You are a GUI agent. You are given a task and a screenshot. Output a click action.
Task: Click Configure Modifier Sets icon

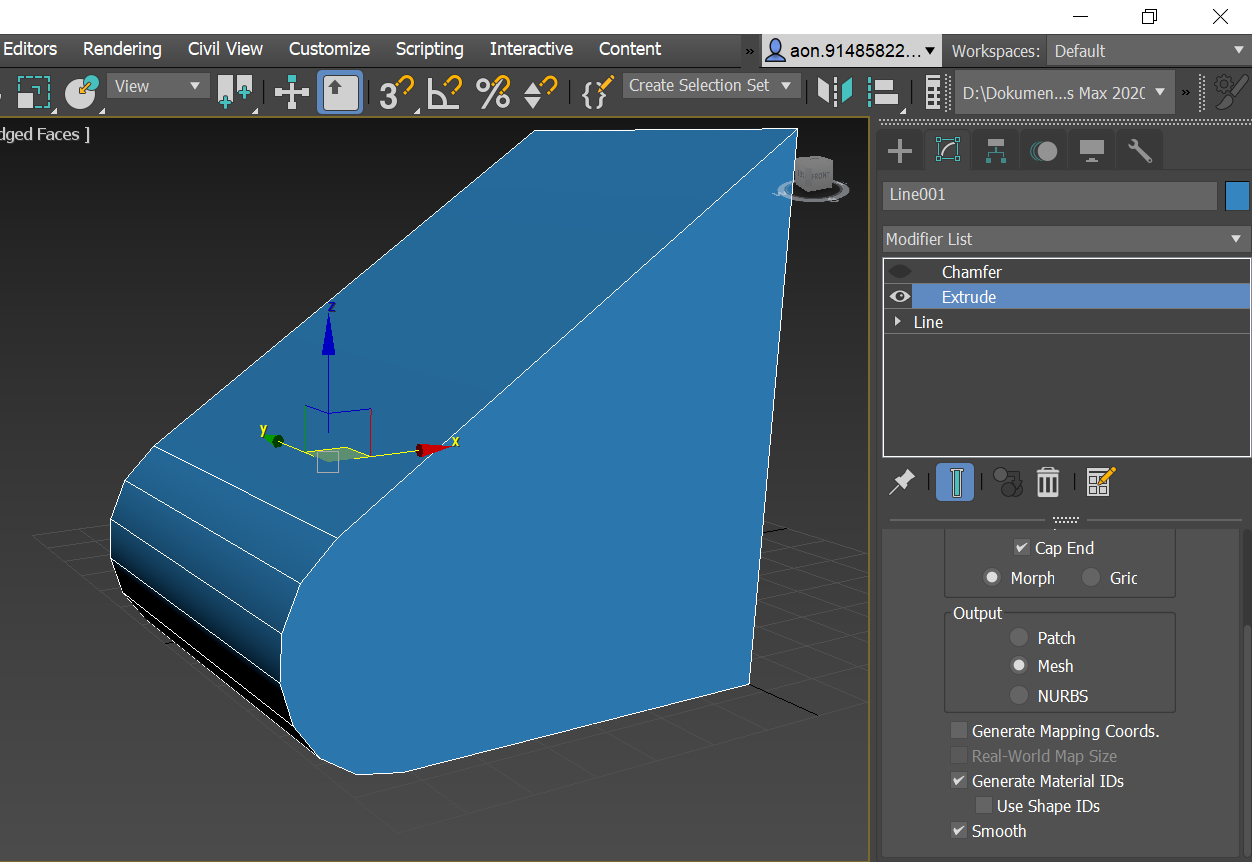tap(1100, 482)
